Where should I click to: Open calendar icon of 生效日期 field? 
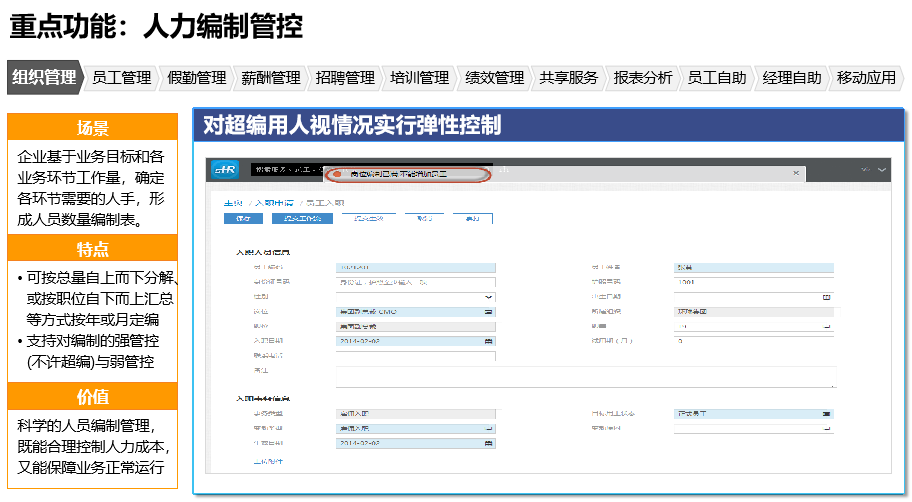click(489, 443)
